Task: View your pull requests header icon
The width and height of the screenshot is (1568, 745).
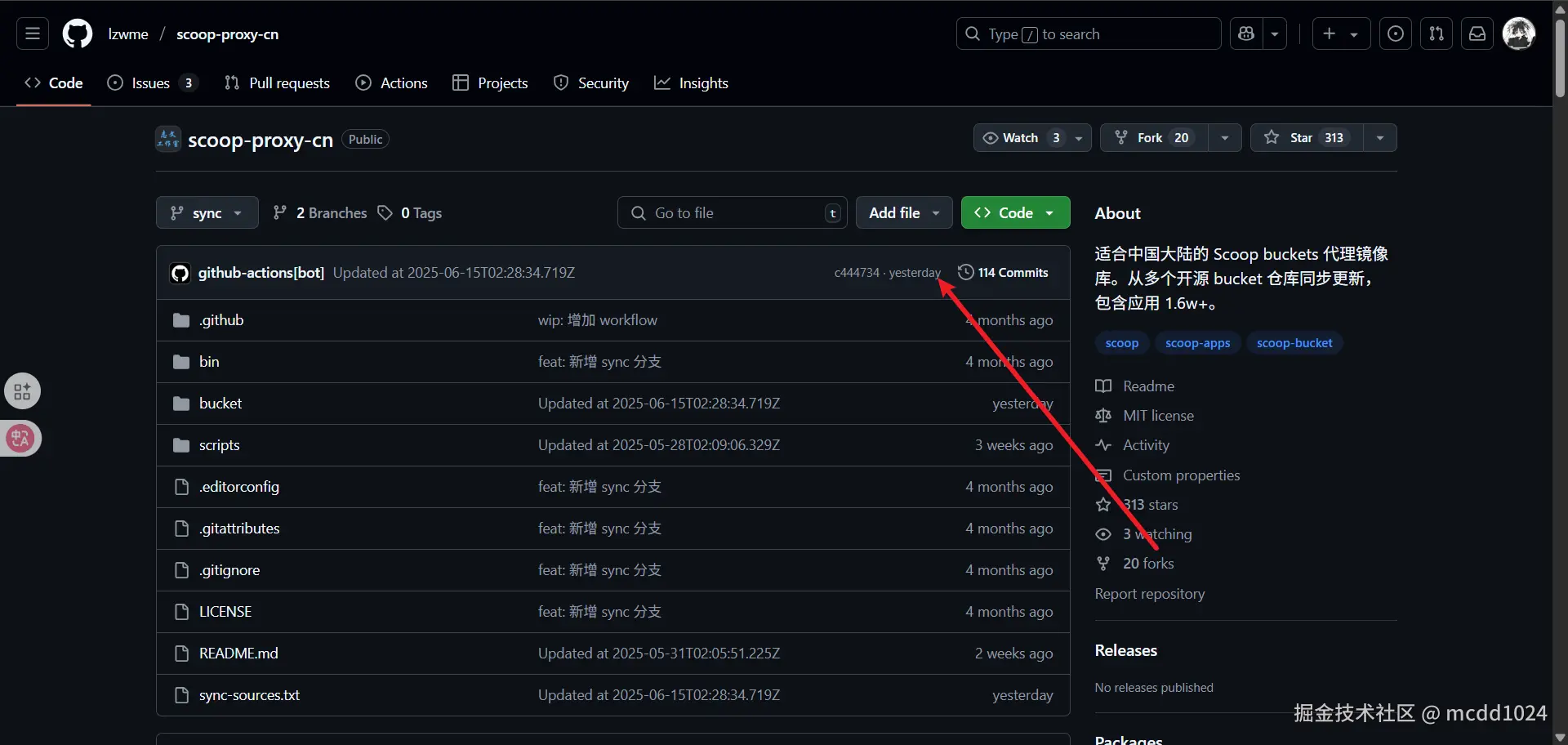Action: pyautogui.click(x=1437, y=33)
